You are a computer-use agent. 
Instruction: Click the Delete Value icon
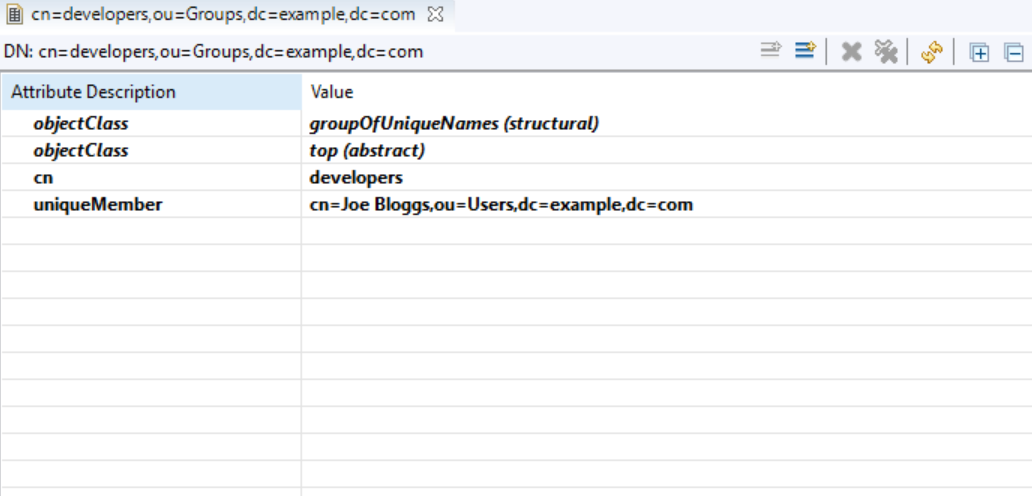(851, 52)
